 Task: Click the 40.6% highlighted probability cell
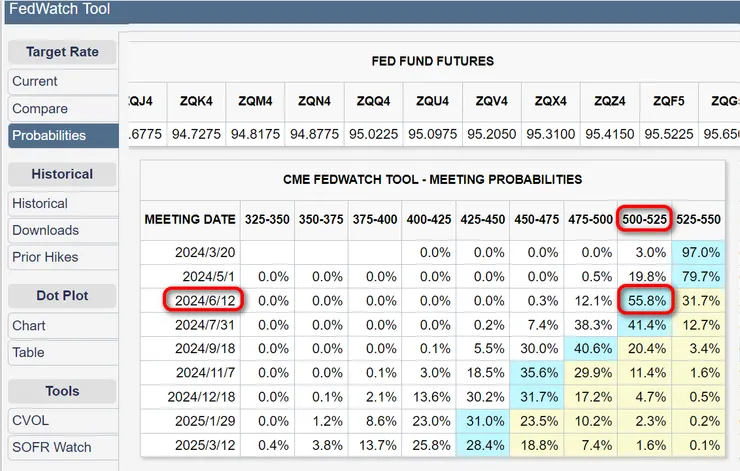tap(589, 347)
